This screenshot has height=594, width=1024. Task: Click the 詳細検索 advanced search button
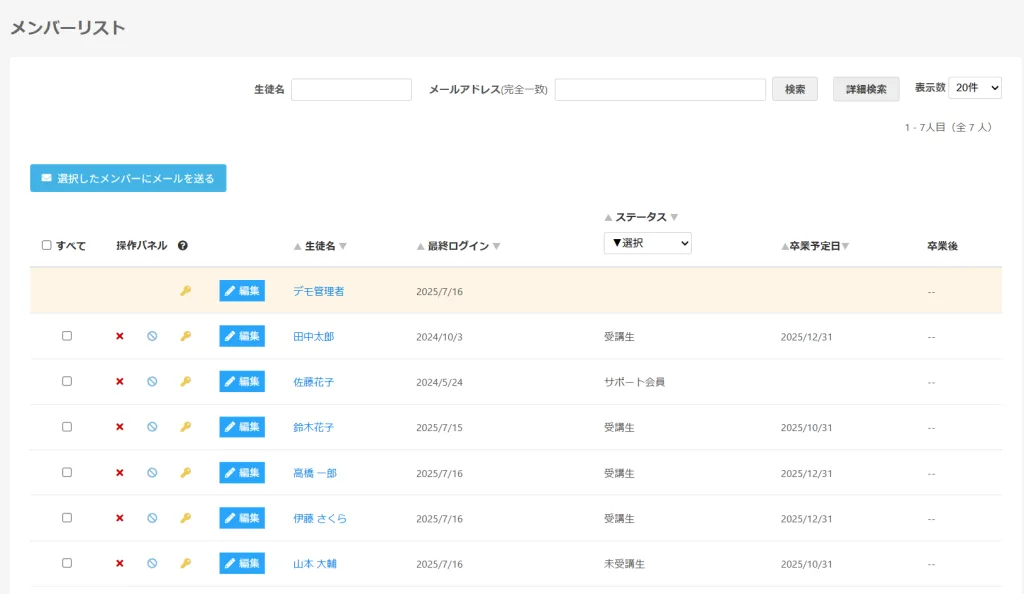[x=866, y=89]
